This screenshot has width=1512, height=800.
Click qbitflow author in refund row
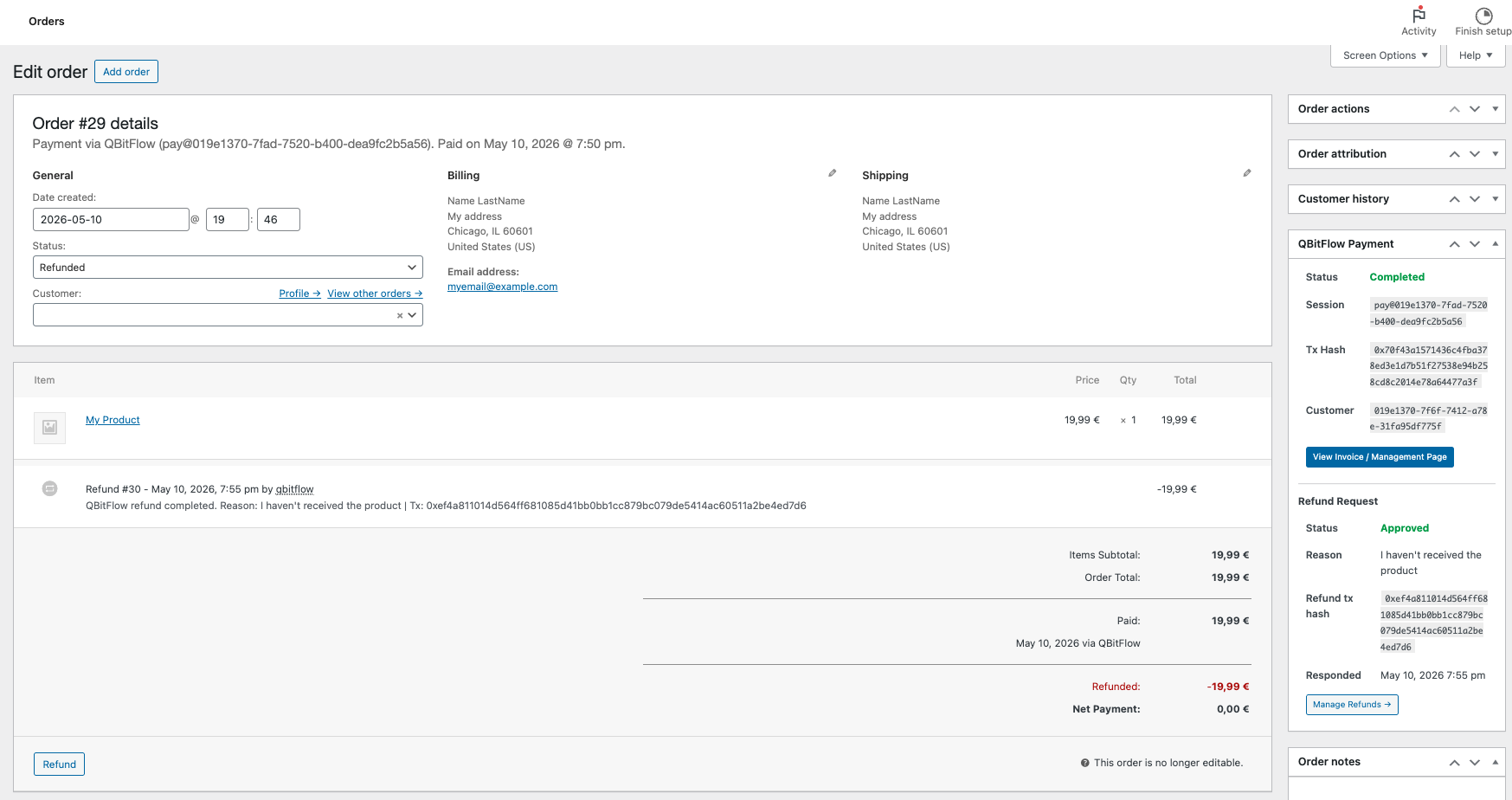pyautogui.click(x=294, y=489)
